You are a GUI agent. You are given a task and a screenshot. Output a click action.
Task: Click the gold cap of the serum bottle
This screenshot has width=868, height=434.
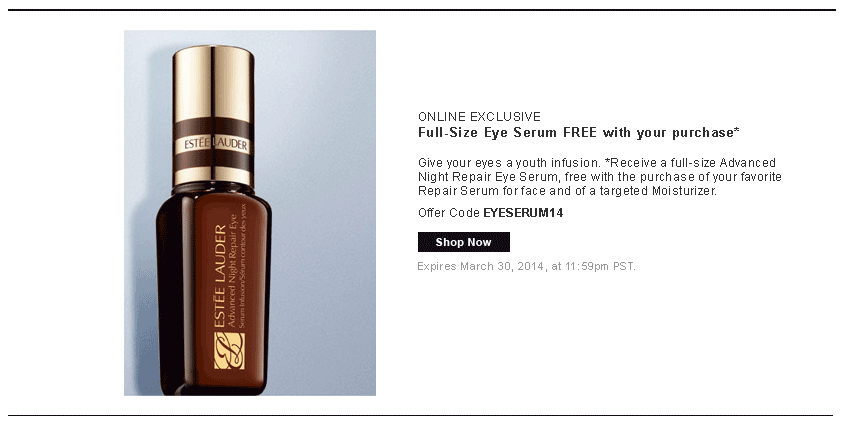coord(214,116)
